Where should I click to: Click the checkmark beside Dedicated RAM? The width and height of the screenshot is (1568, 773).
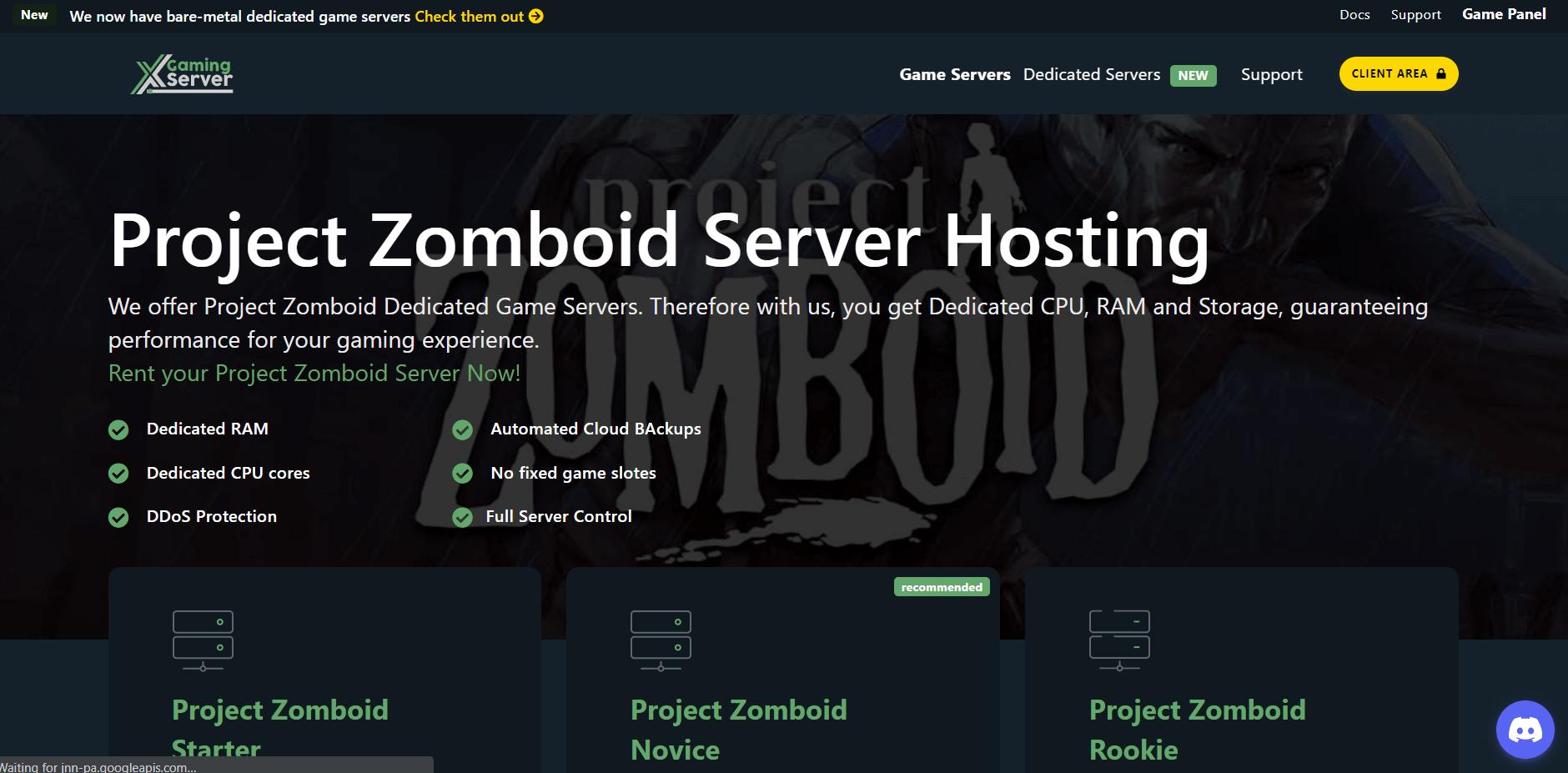[x=118, y=429]
